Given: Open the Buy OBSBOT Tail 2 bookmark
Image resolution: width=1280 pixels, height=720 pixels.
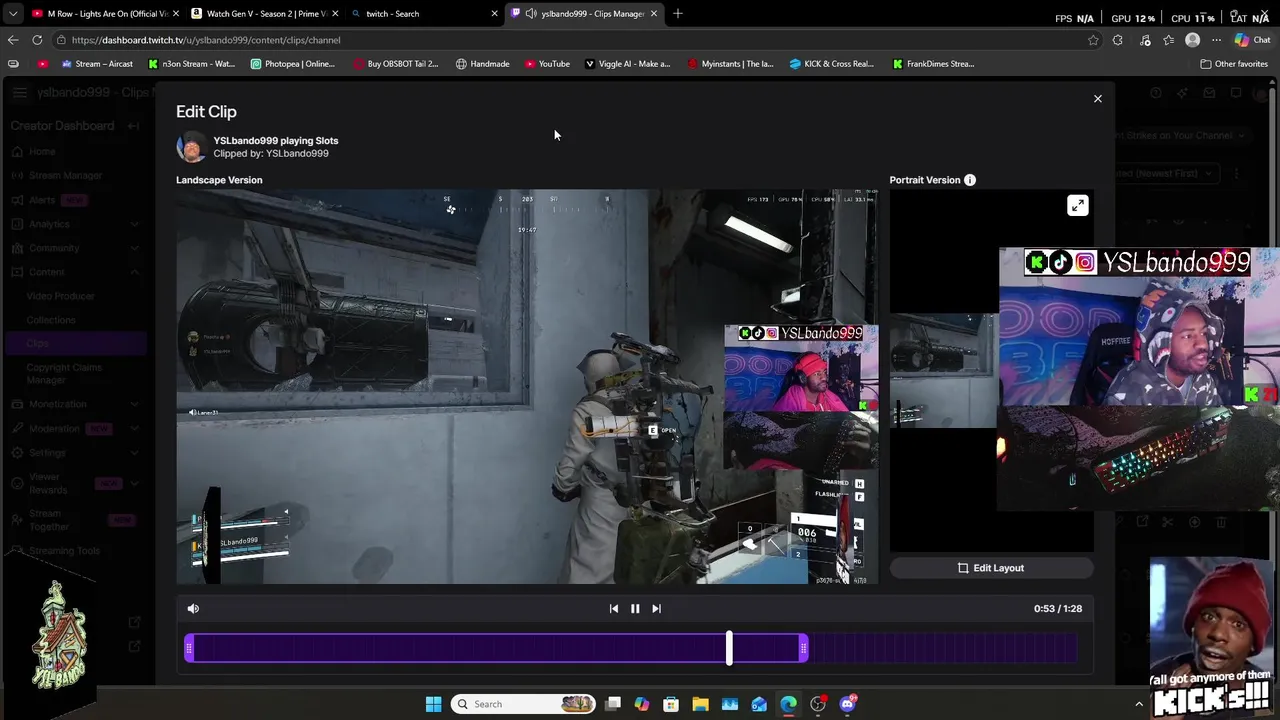Looking at the screenshot, I should 395,64.
